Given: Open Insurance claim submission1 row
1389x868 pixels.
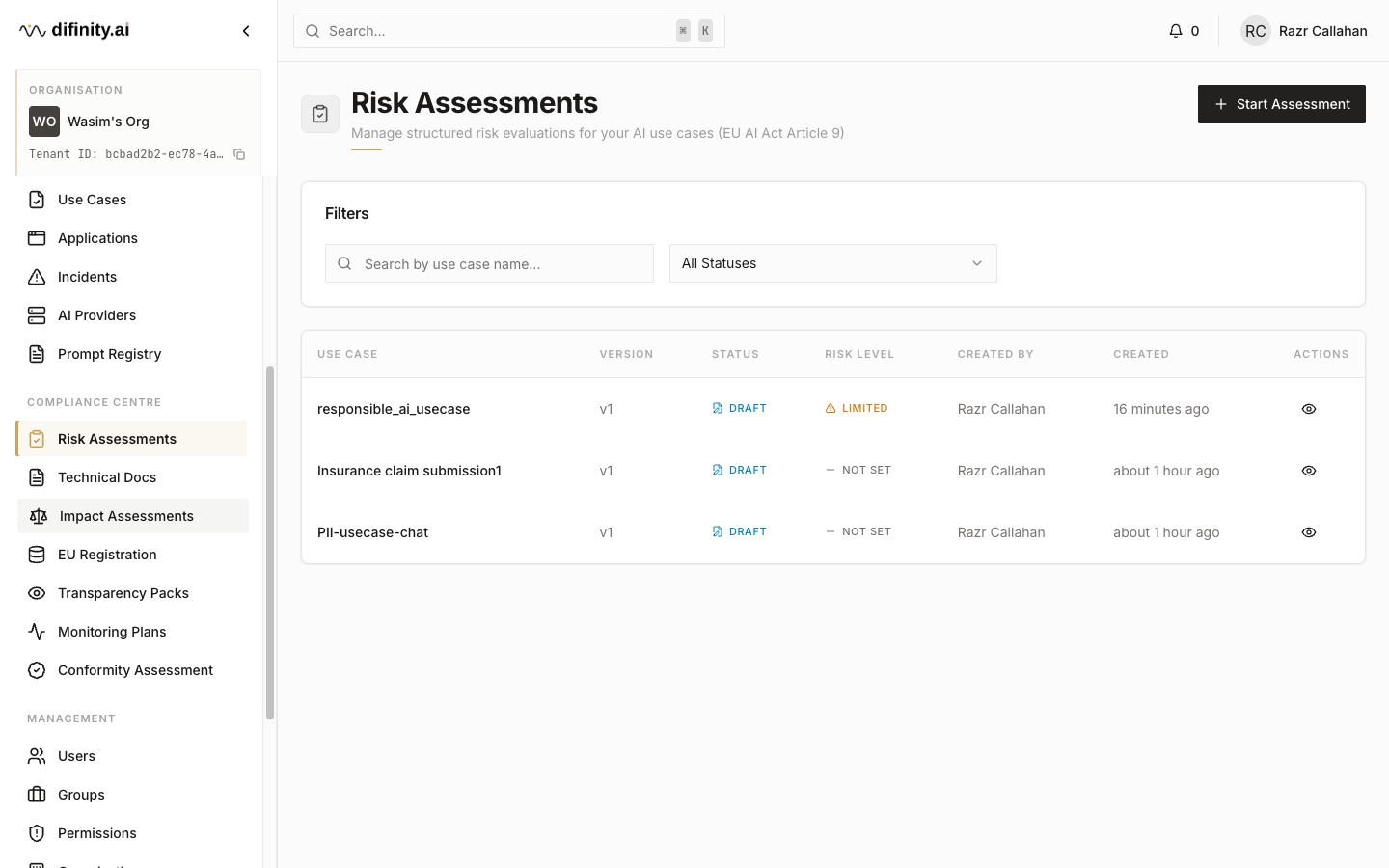Looking at the screenshot, I should pos(833,471).
